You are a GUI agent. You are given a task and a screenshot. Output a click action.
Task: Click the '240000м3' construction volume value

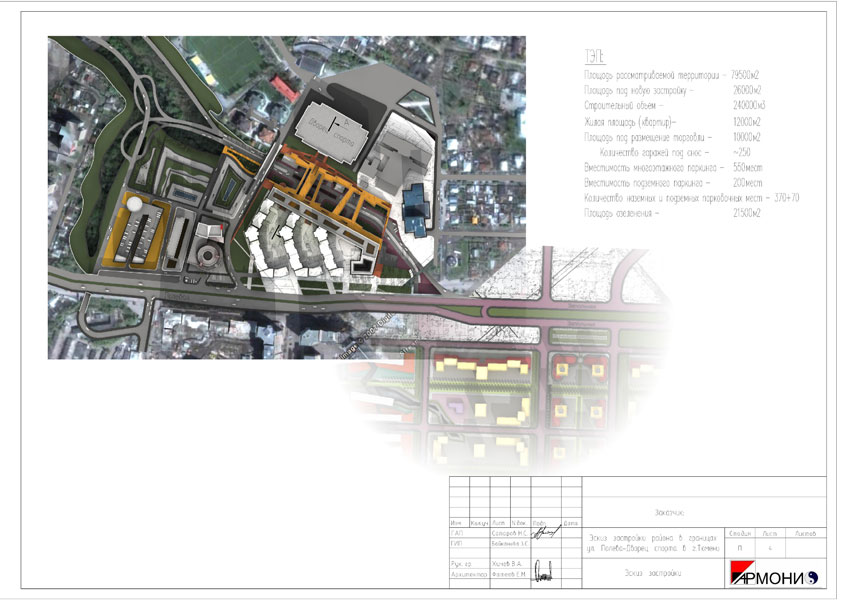click(749, 105)
